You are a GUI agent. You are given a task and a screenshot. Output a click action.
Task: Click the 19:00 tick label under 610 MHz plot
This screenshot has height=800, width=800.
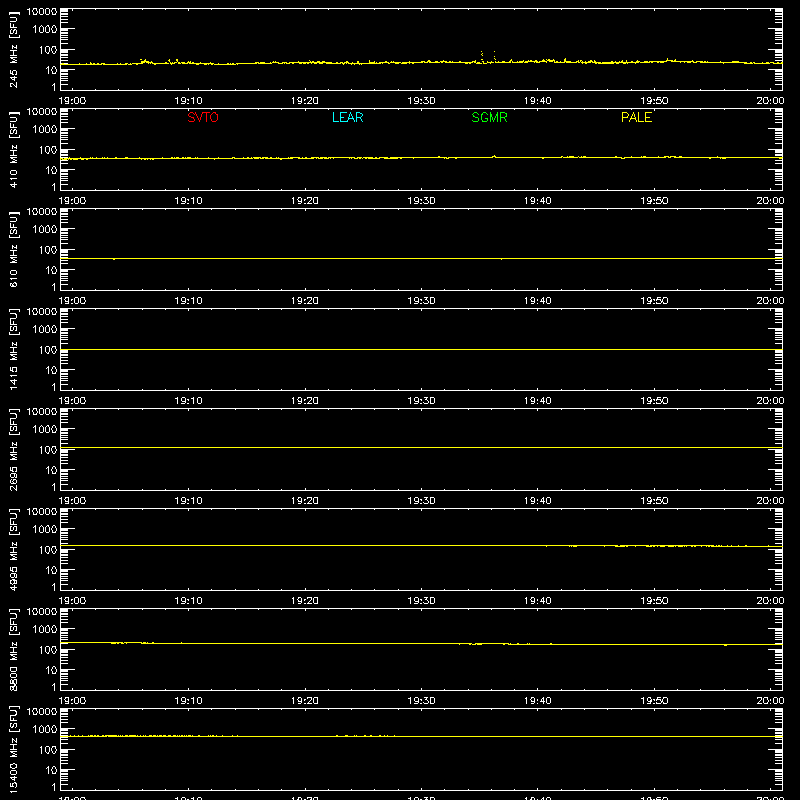(72, 301)
